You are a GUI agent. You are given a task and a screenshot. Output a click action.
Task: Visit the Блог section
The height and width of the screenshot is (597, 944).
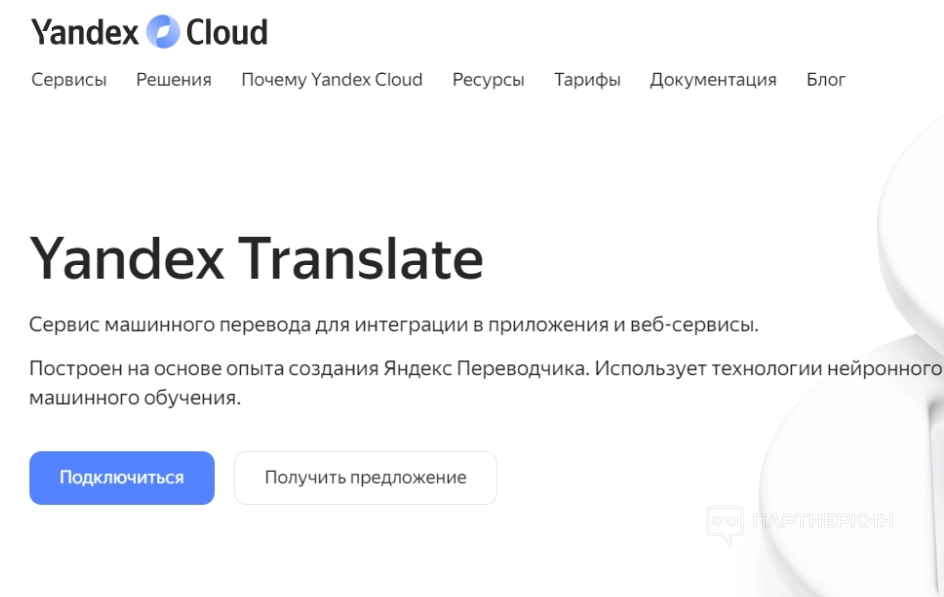click(x=825, y=79)
